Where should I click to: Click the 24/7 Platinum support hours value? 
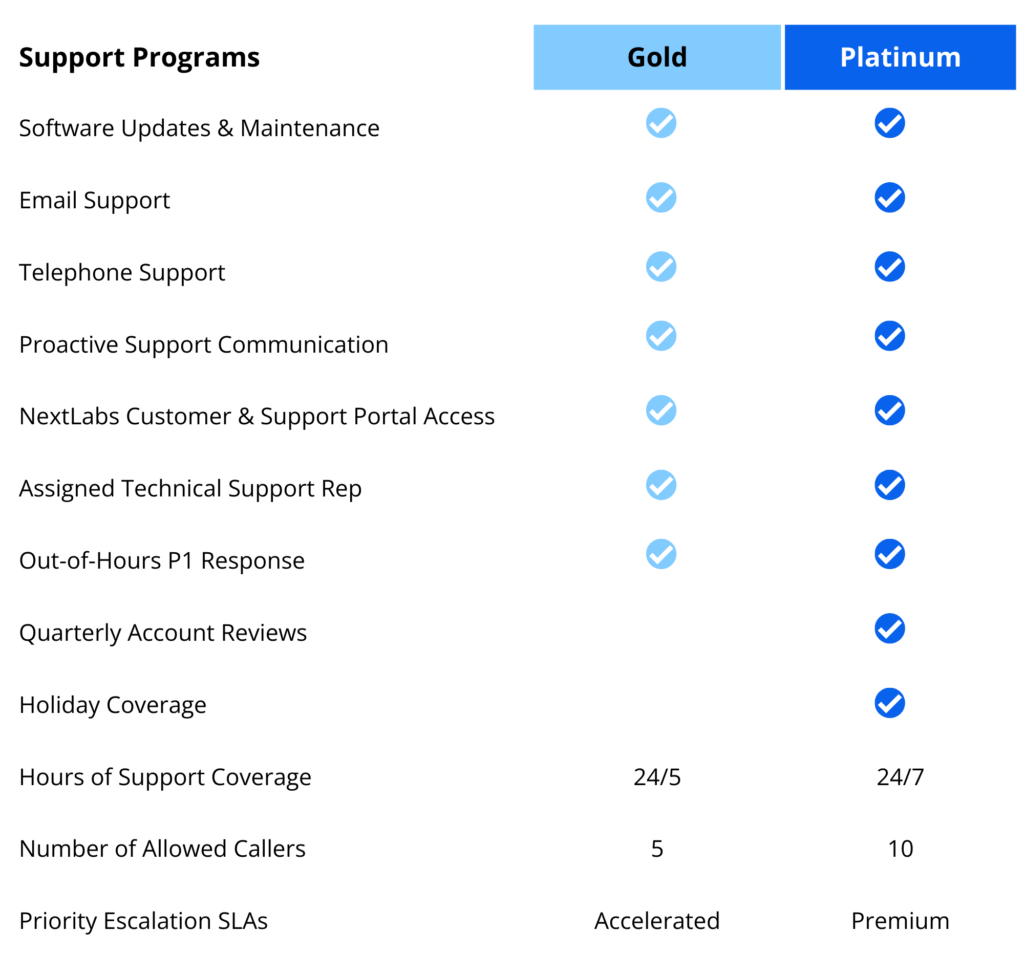click(900, 777)
